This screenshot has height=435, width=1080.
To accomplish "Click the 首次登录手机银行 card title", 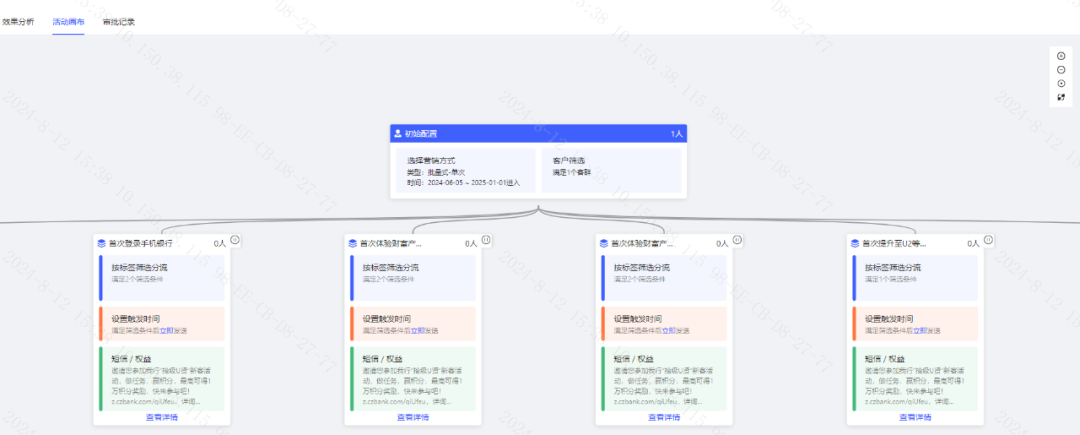I will tap(141, 243).
